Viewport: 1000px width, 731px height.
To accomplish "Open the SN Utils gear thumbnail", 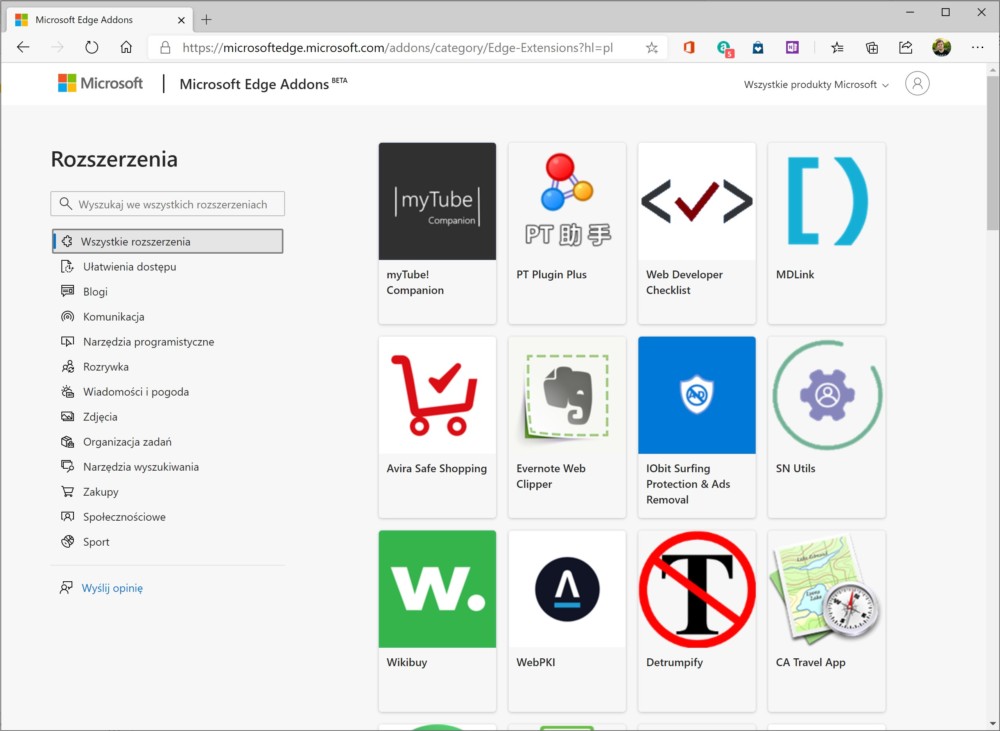I will click(827, 395).
